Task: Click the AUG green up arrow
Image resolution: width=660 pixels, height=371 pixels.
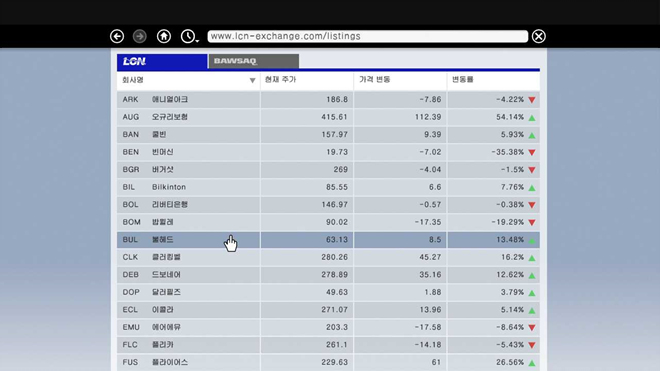Action: 532,117
